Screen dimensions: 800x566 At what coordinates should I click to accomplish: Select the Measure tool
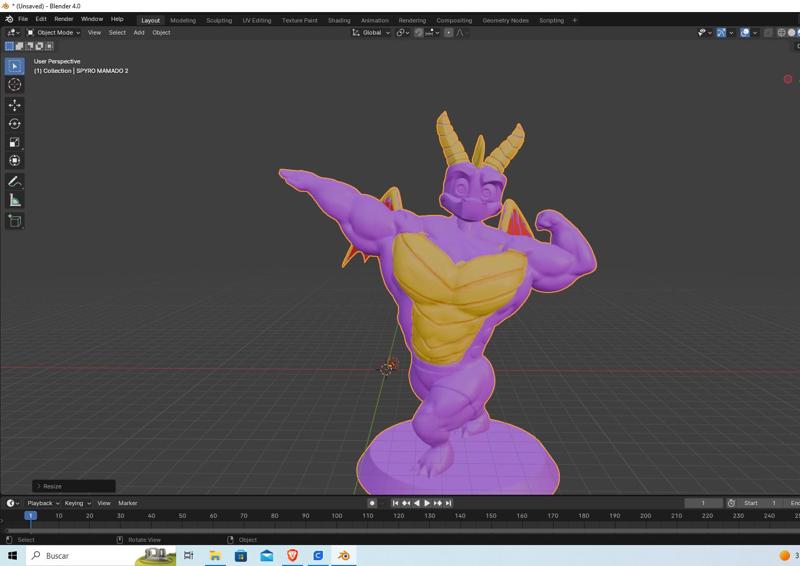pos(14,200)
